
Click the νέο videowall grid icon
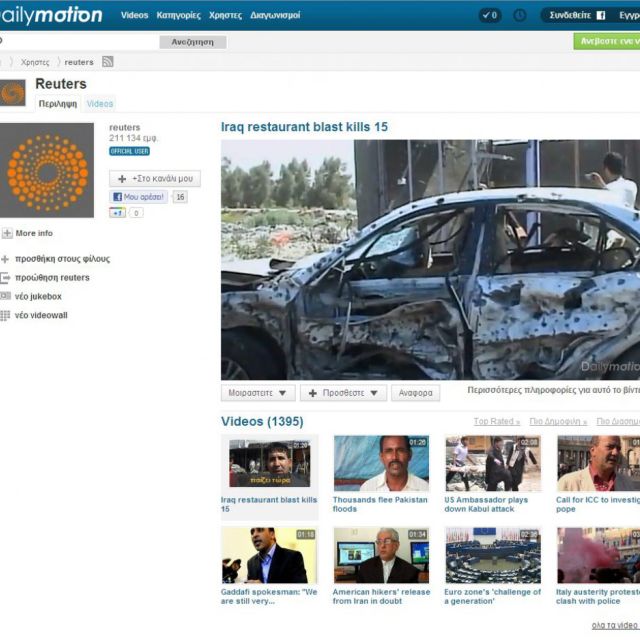click(5, 315)
